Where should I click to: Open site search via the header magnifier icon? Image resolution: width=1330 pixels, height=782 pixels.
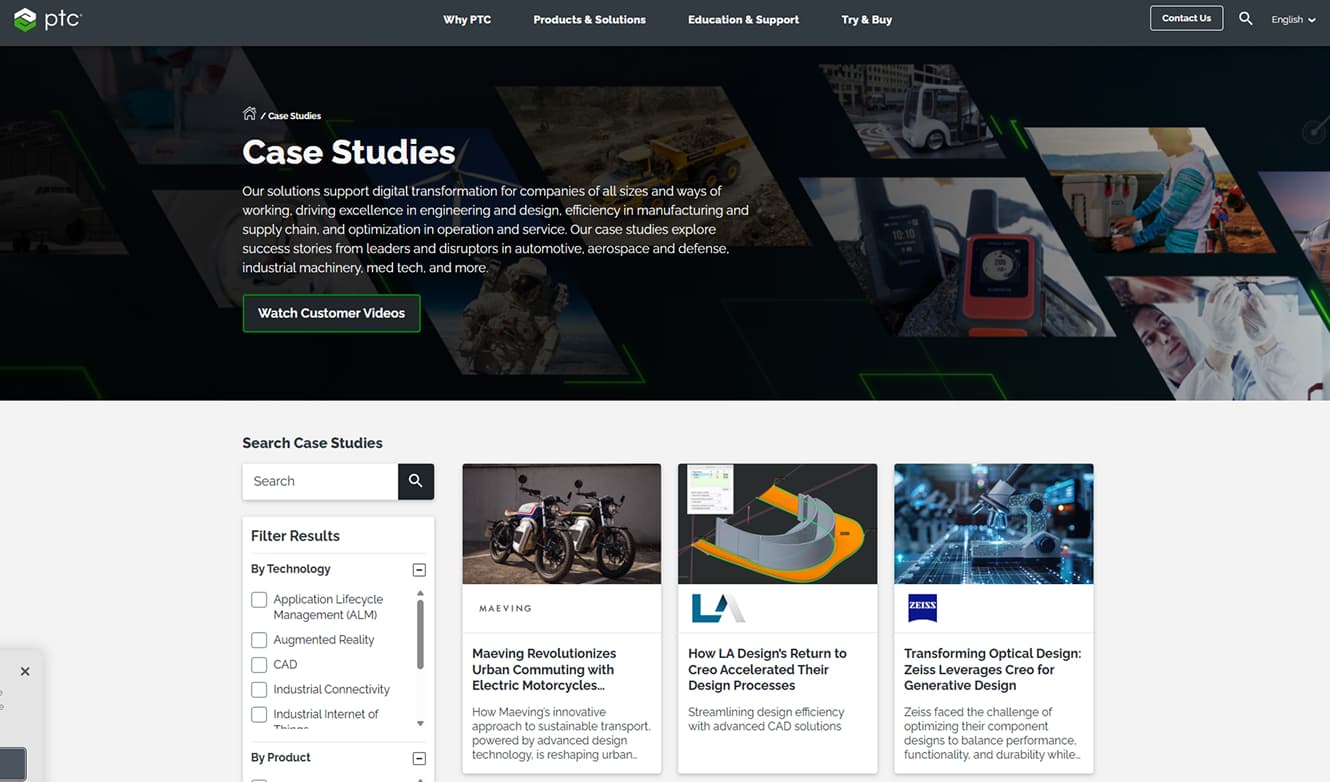coord(1245,19)
